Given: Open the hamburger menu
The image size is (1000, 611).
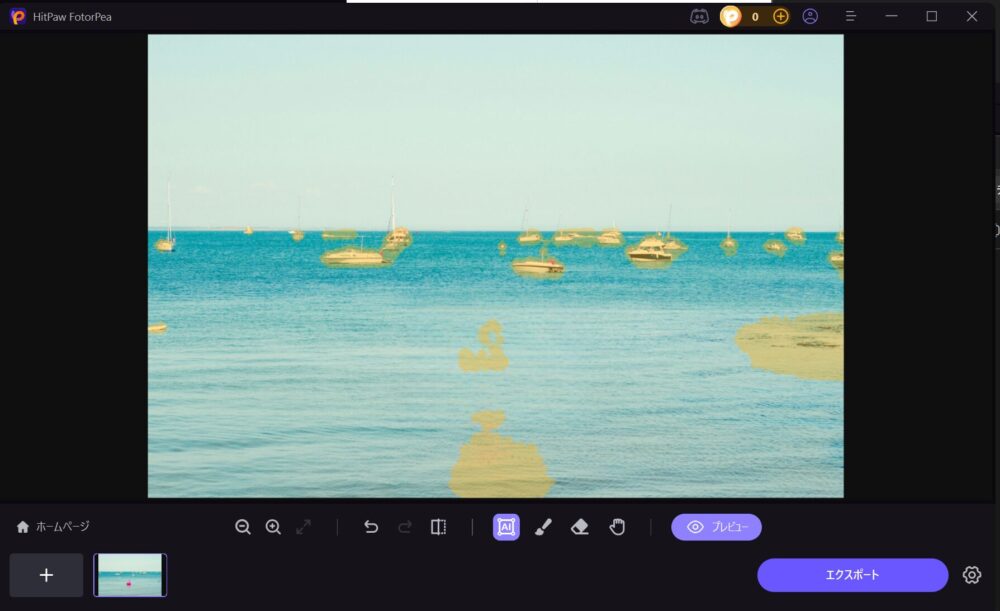Looking at the screenshot, I should pos(850,17).
